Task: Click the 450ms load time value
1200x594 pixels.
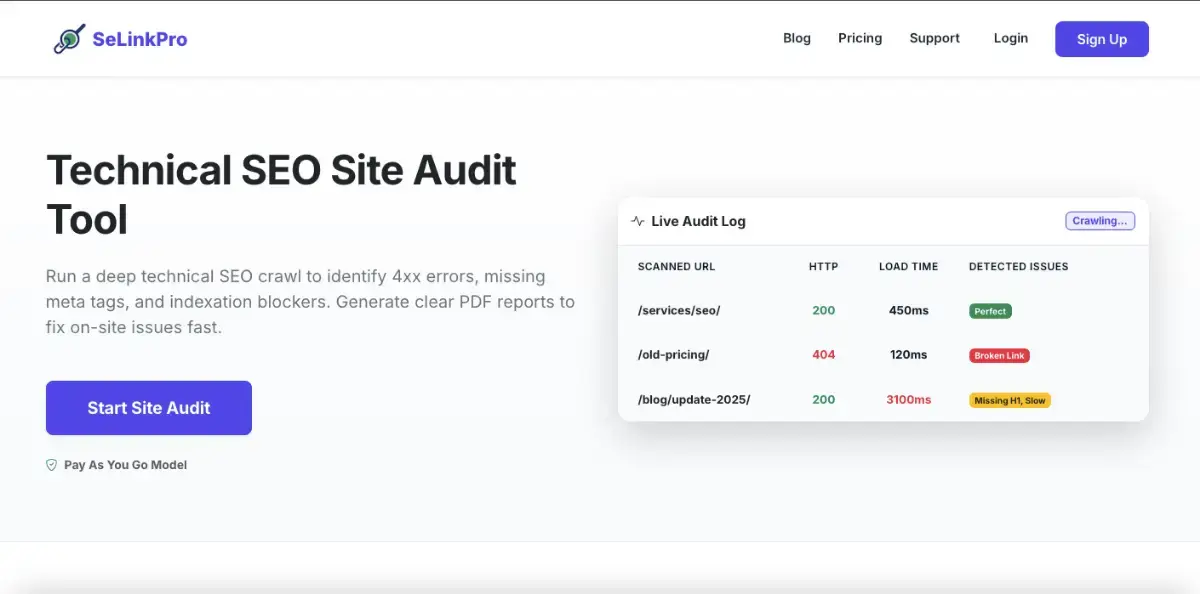Action: (x=908, y=311)
